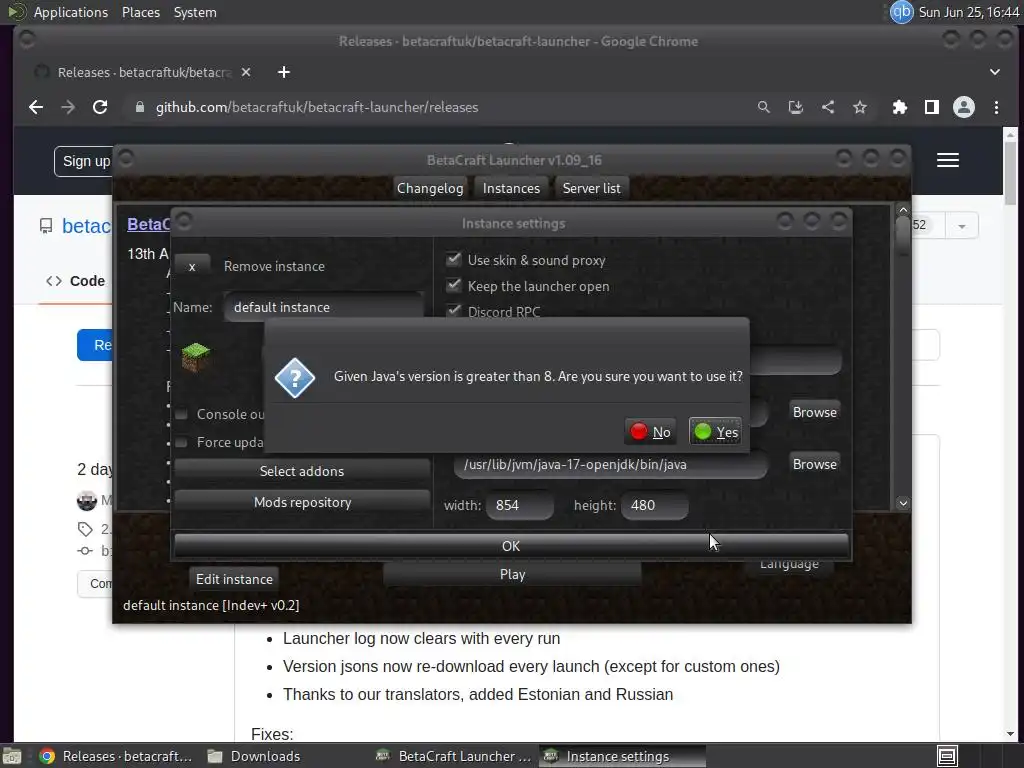This screenshot has width=1024, height=768.
Task: Click the clock showing Sun Jun 25
Action: tap(968, 12)
